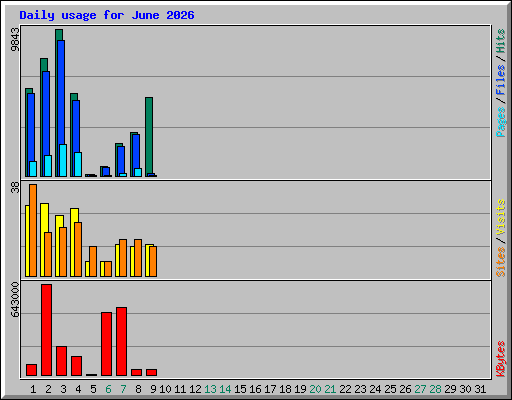Click day 26 on the x-axis
This screenshot has height=400, width=512.
point(405,389)
